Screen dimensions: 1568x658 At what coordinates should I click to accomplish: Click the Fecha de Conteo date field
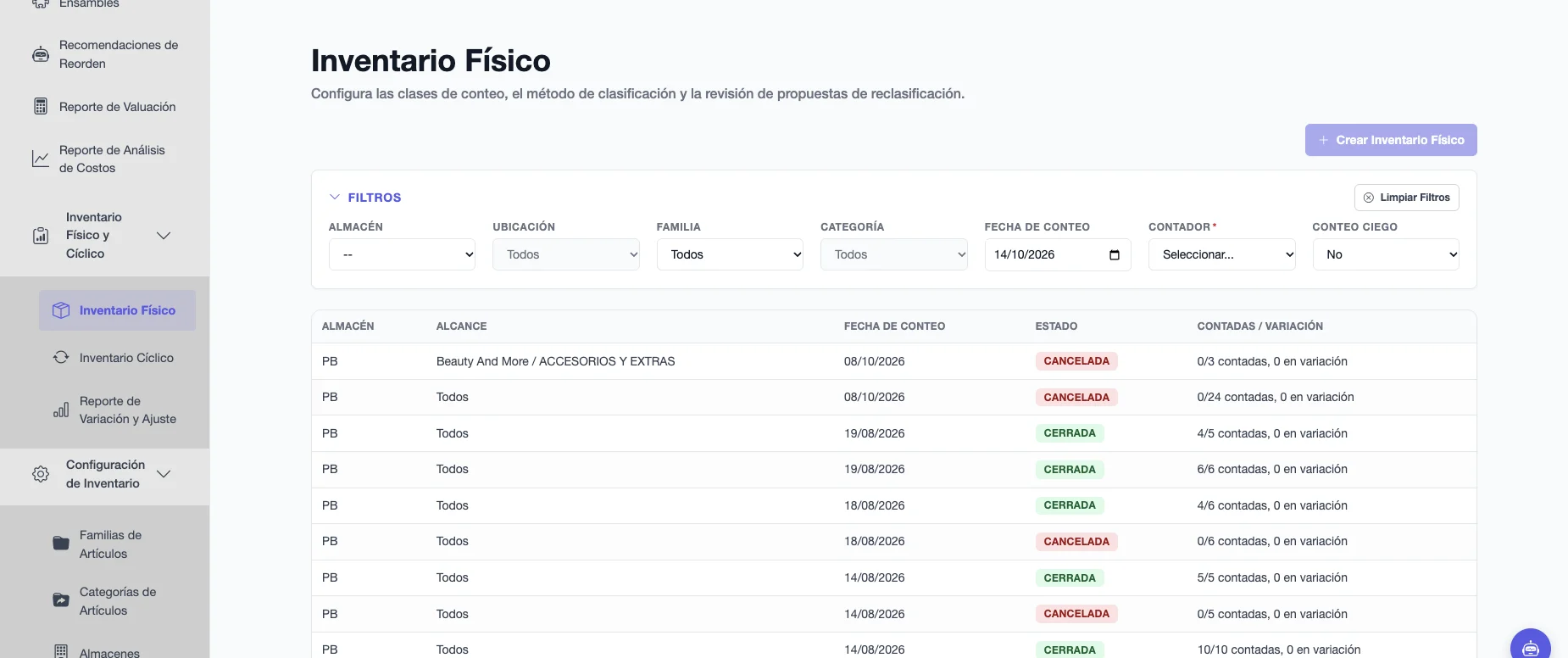pos(1058,254)
